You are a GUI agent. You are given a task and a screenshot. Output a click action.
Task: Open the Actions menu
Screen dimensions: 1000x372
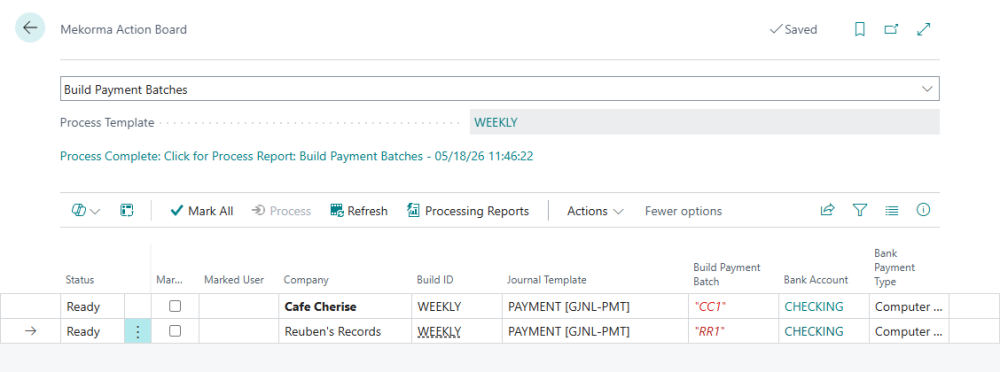click(x=595, y=211)
